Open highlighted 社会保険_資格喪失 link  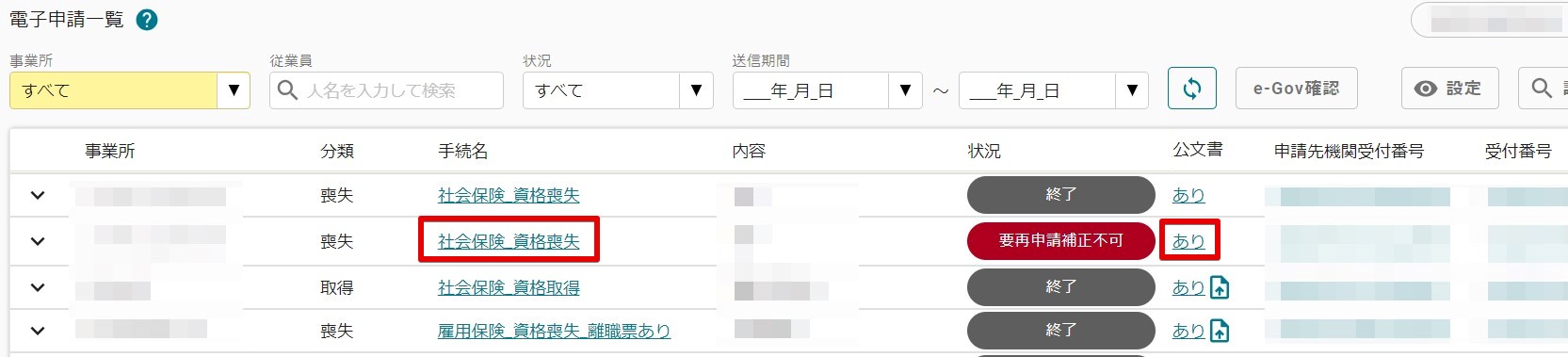click(509, 242)
